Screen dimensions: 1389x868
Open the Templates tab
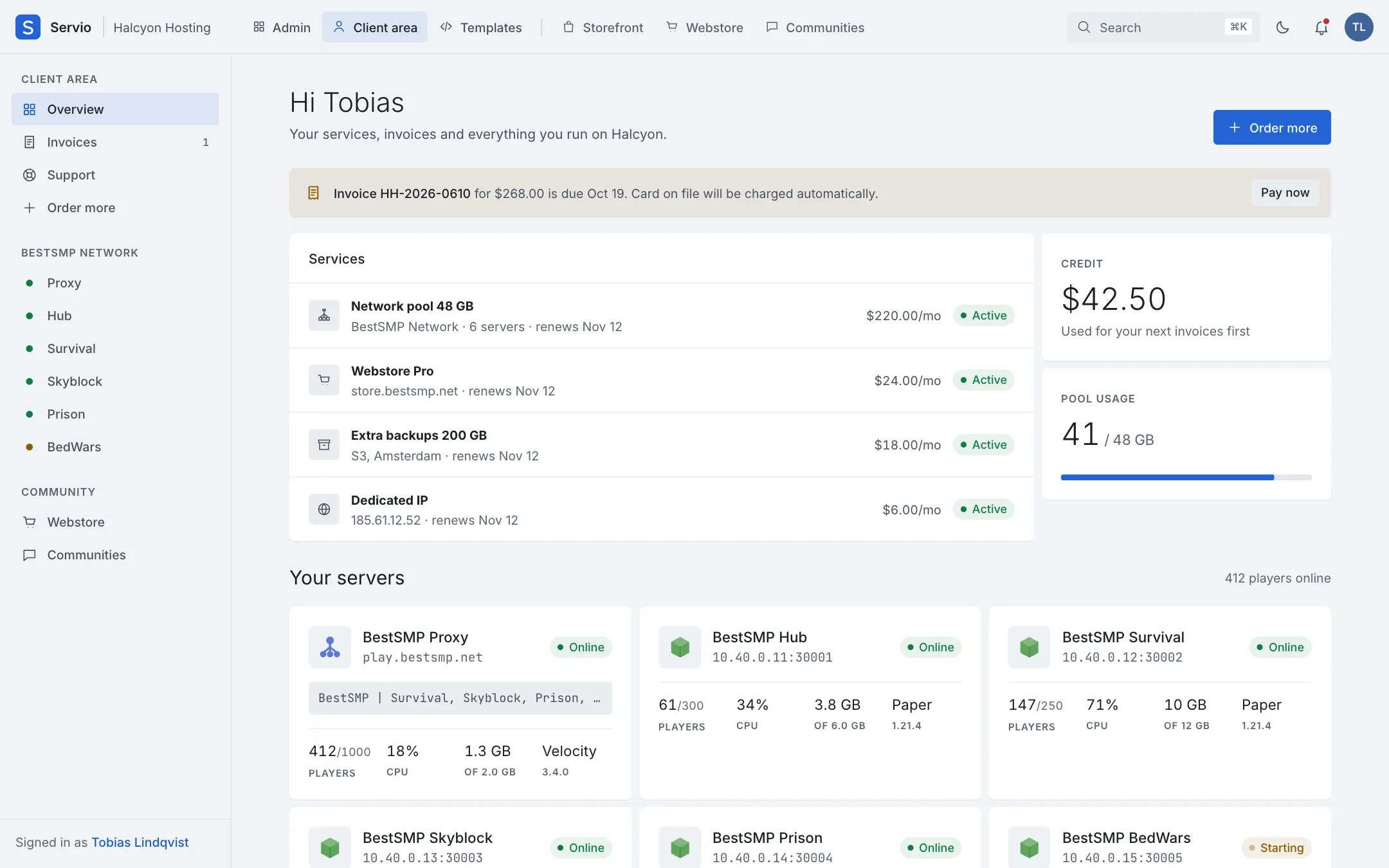tap(481, 27)
